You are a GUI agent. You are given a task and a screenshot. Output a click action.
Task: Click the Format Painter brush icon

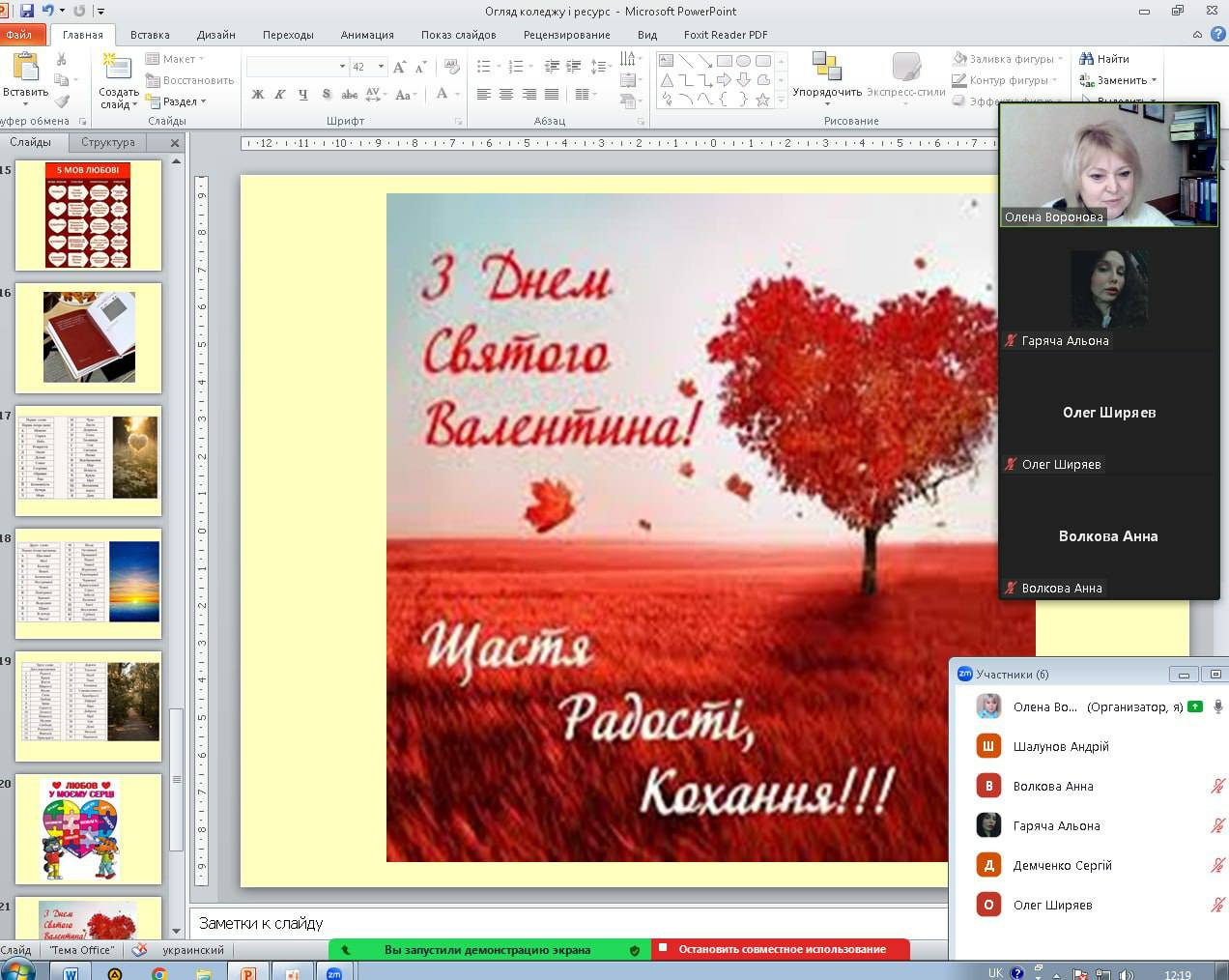tap(62, 101)
